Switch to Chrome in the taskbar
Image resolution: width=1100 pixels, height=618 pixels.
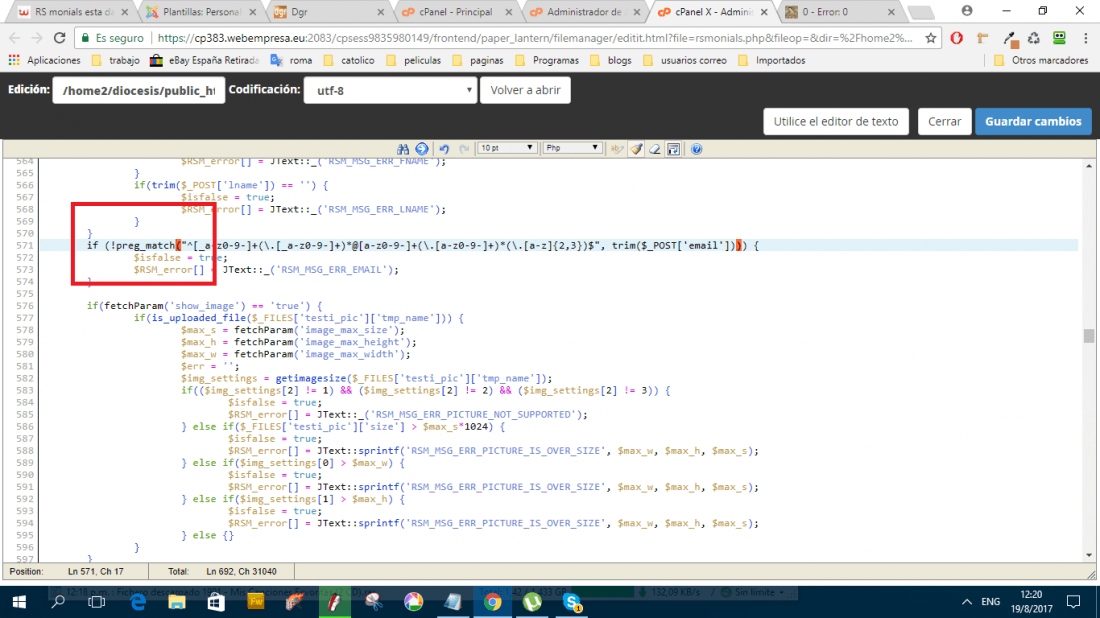click(492, 602)
